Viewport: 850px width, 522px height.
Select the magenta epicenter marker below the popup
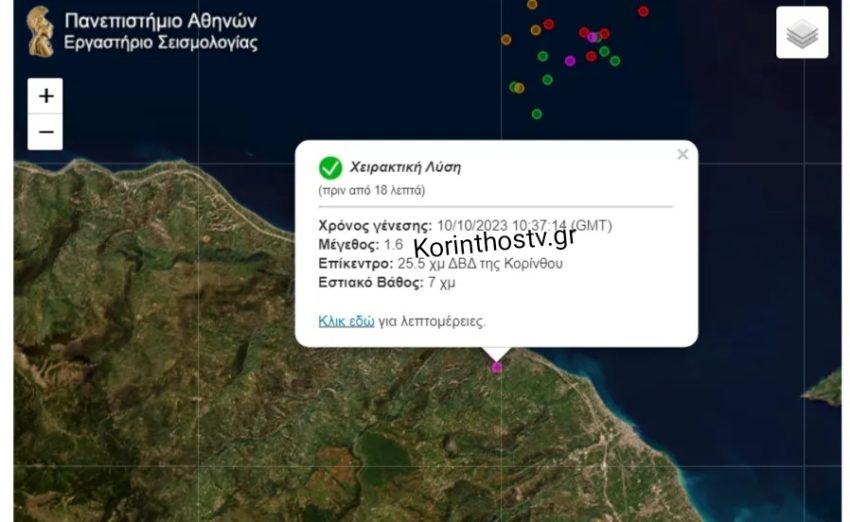(x=497, y=368)
